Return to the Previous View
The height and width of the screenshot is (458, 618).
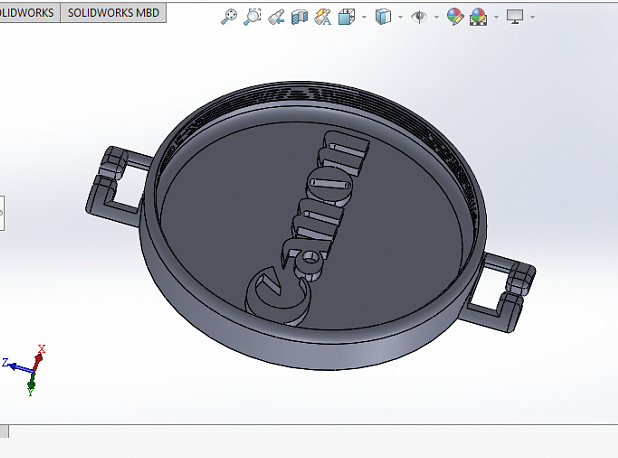[275, 17]
